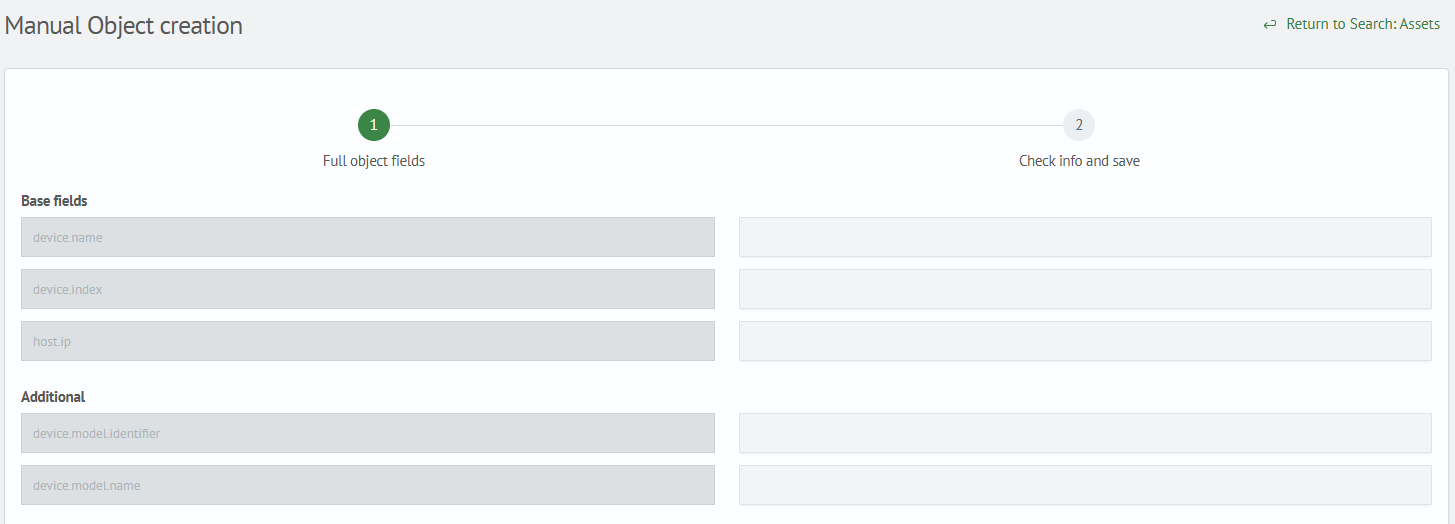Return to Search: Assets link
This screenshot has width=1455, height=524.
point(1362,24)
